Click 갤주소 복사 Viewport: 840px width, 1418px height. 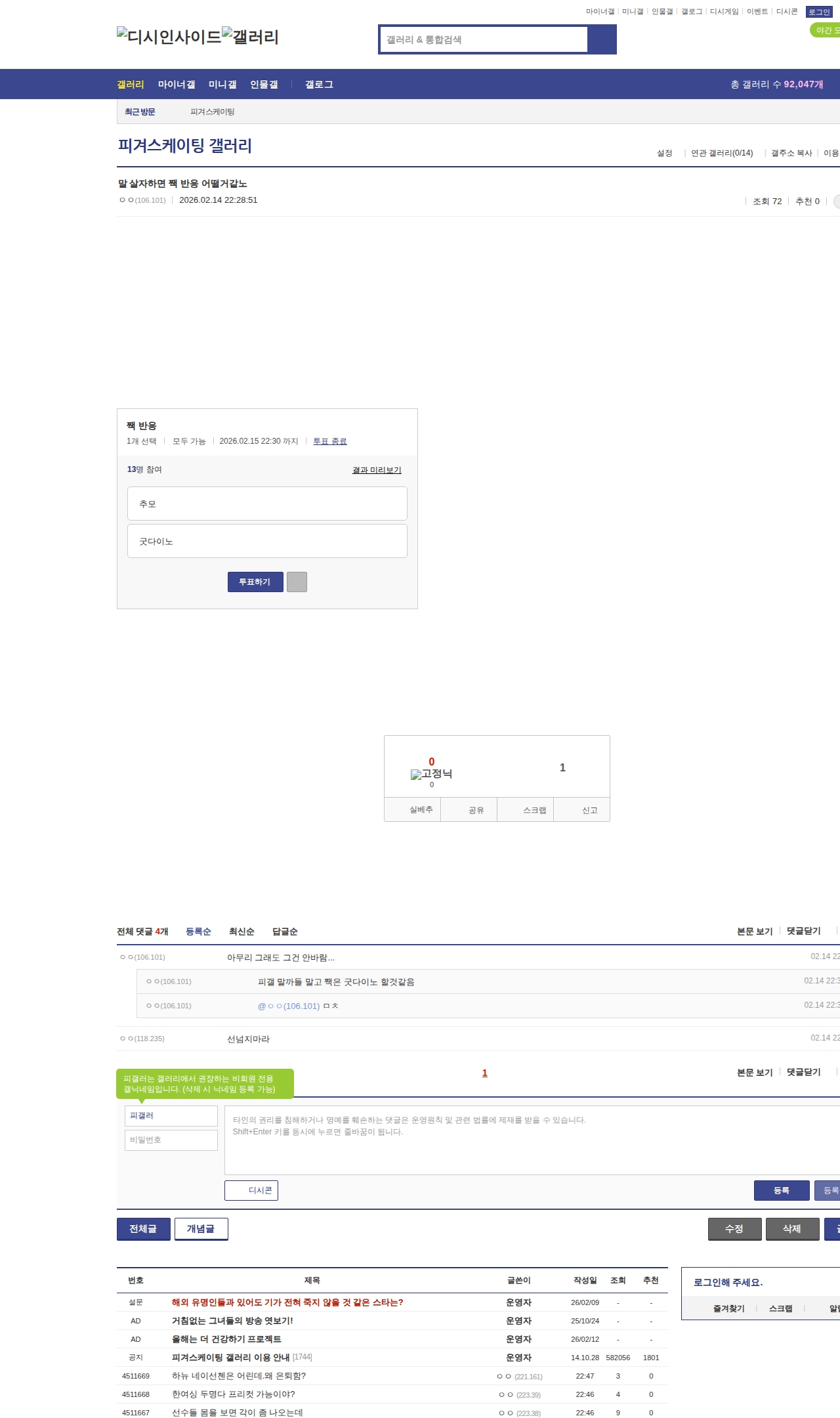point(791,153)
